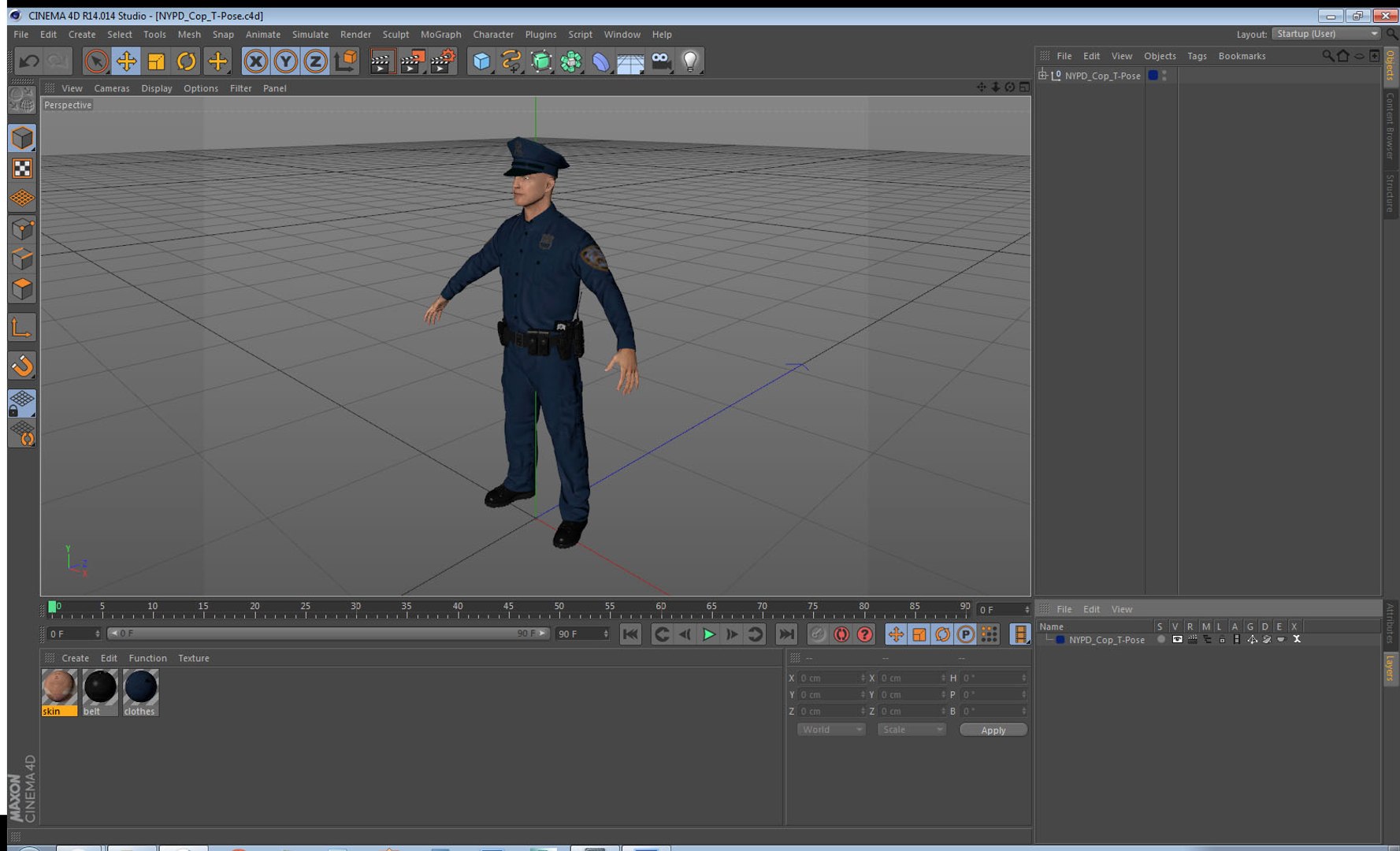This screenshot has width=1400, height=851.
Task: Open the Simulate menu
Action: (310, 35)
